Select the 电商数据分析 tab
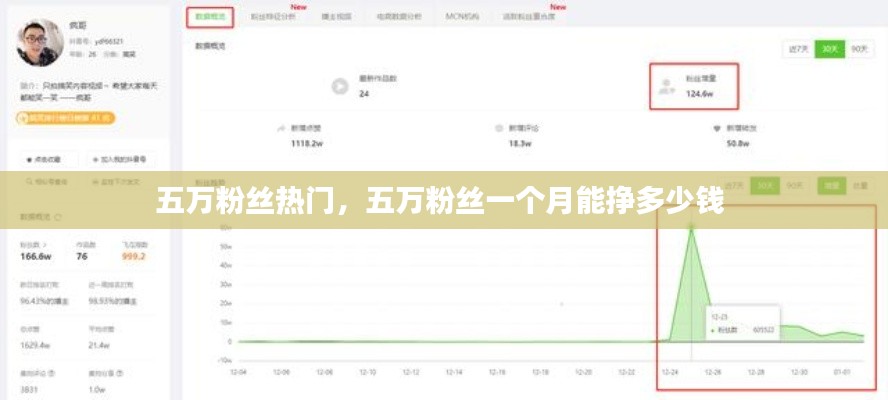 point(397,16)
